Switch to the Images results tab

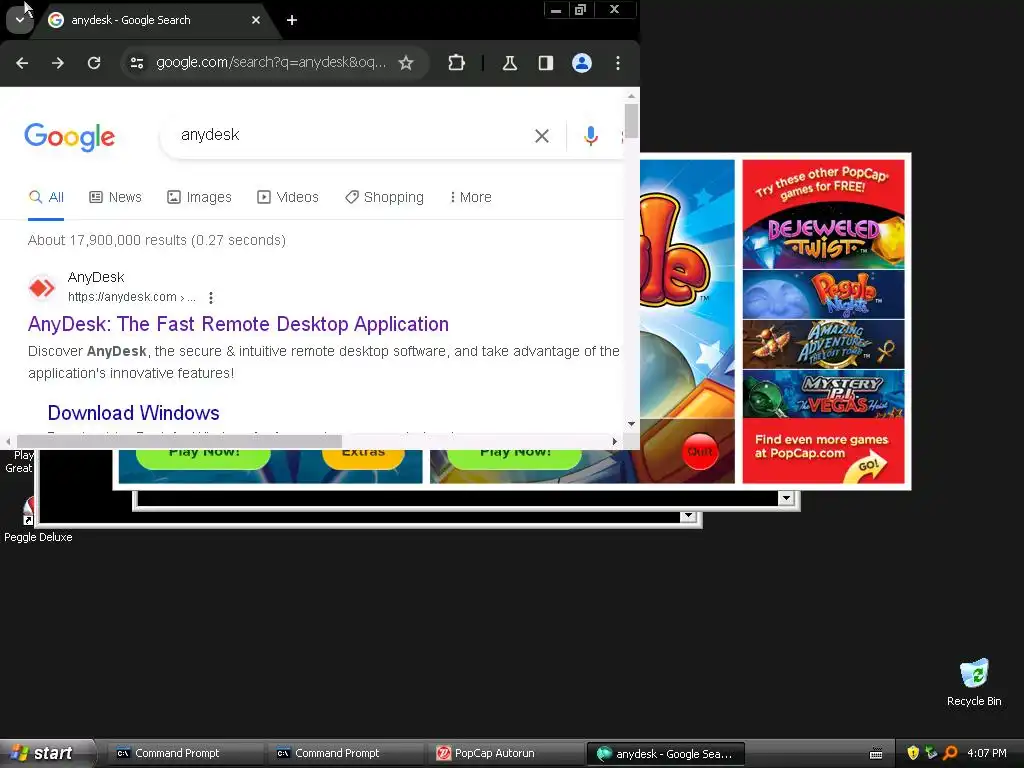point(199,197)
